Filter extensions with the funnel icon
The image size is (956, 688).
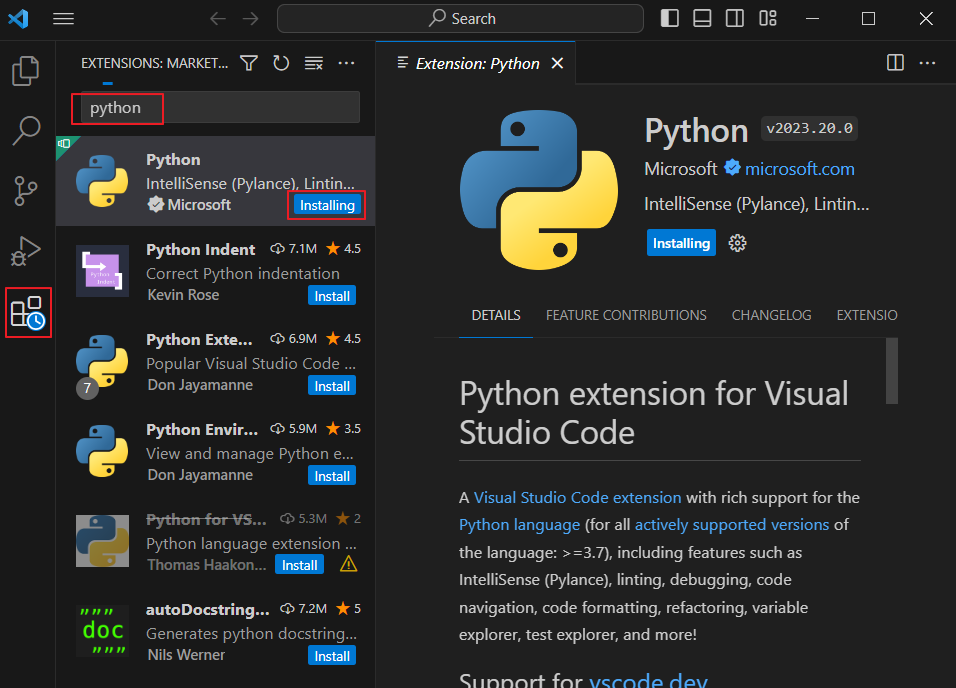pos(249,63)
